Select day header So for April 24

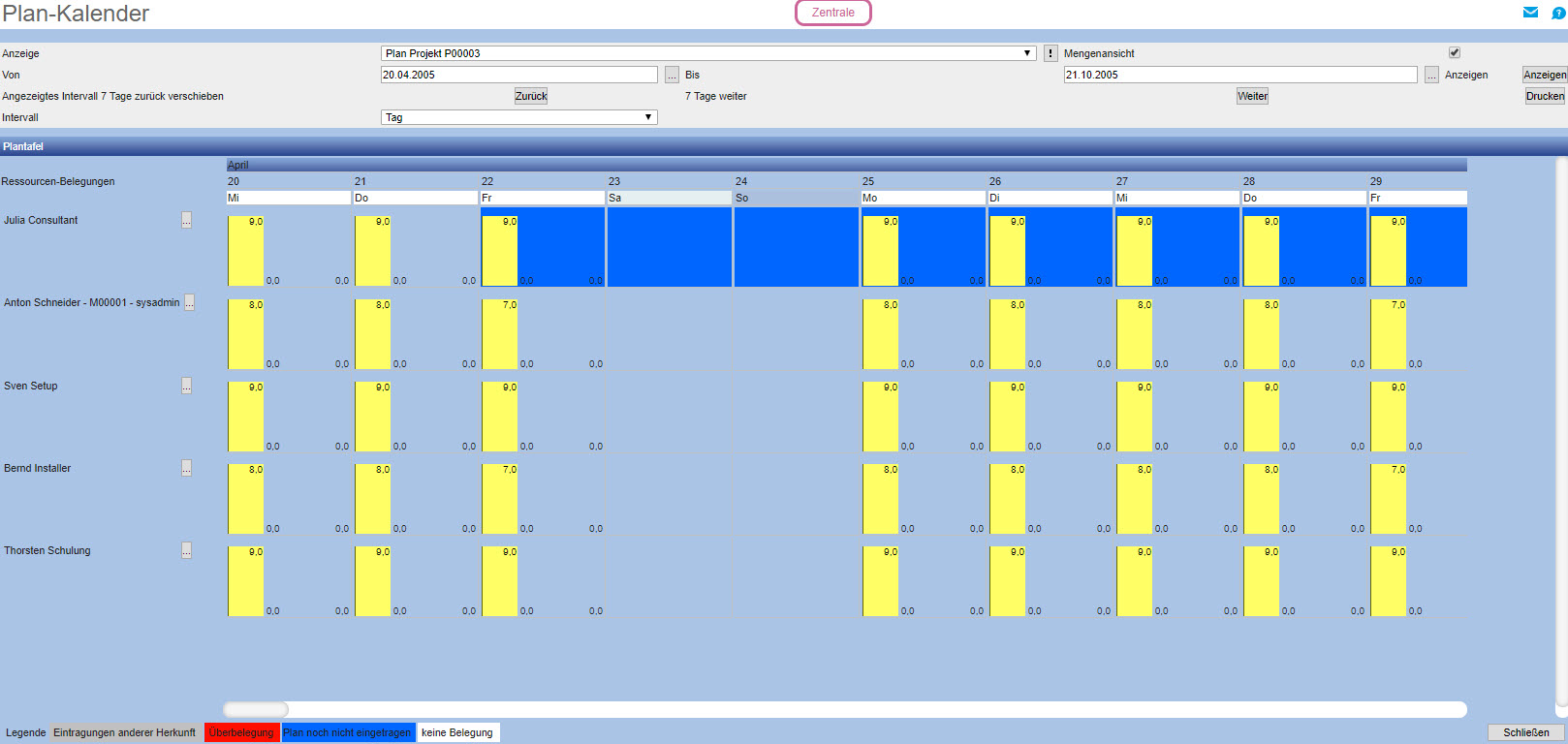coord(797,198)
